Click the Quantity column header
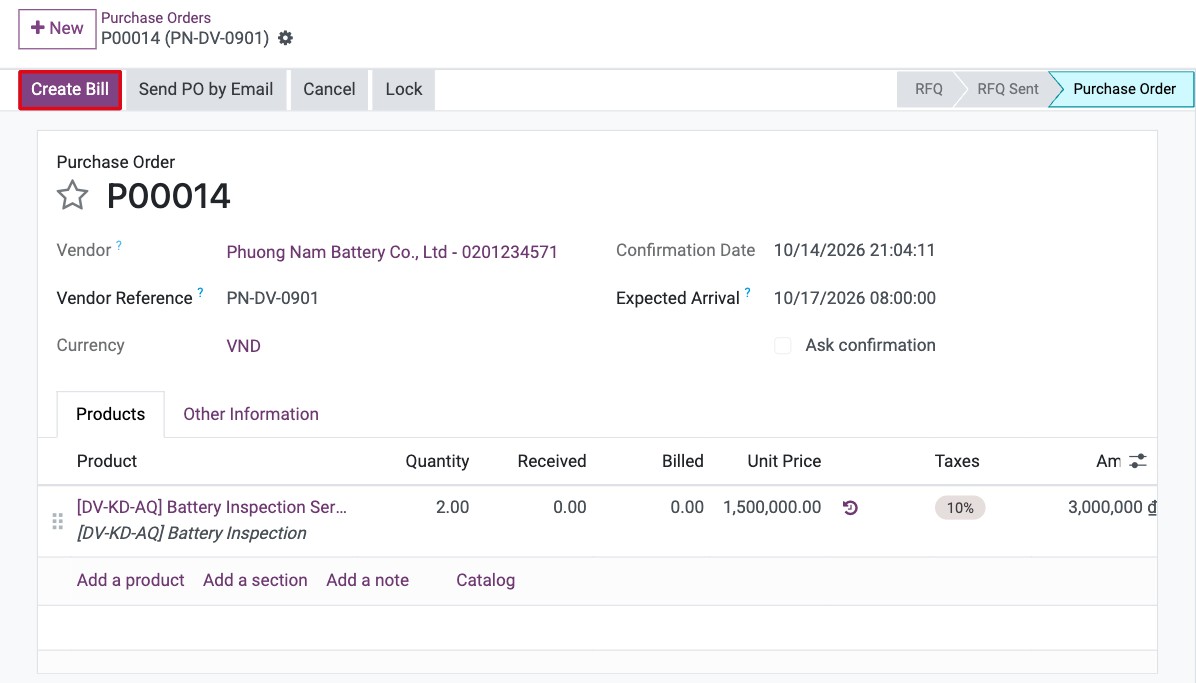The image size is (1196, 683). 437,461
